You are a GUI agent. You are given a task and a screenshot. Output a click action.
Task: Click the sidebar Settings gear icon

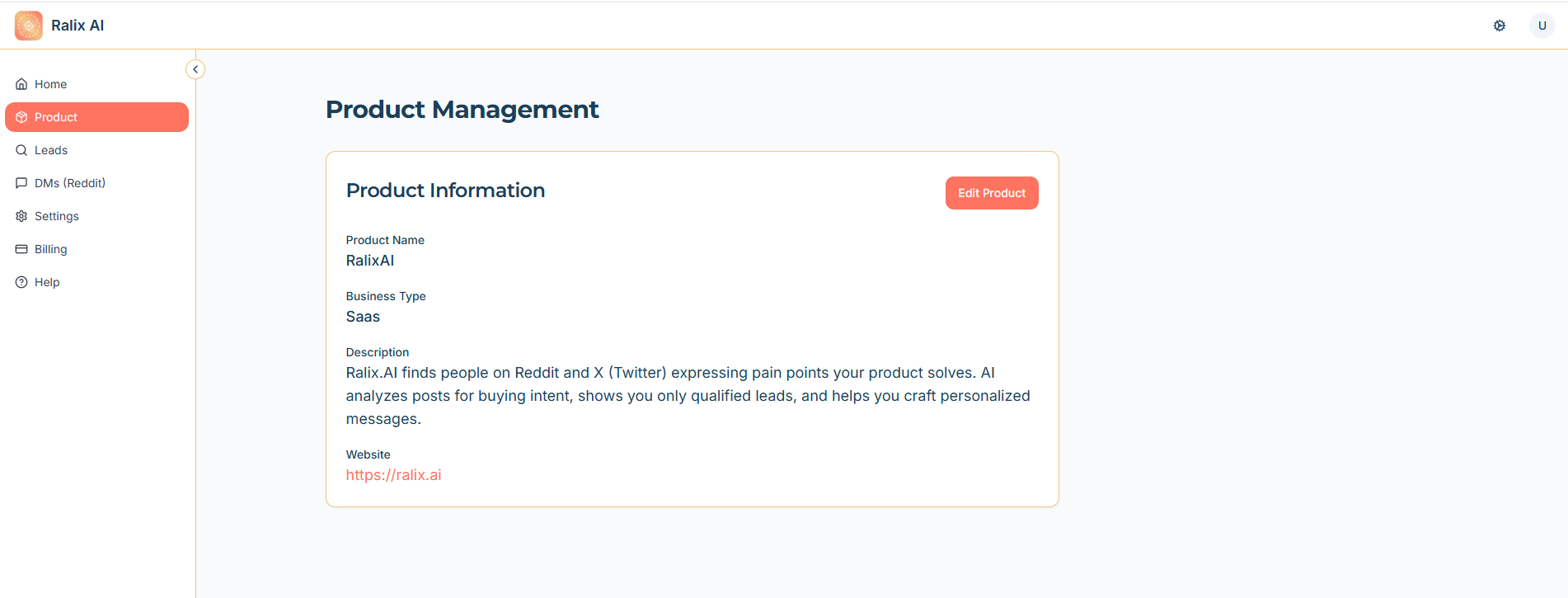[x=21, y=216]
